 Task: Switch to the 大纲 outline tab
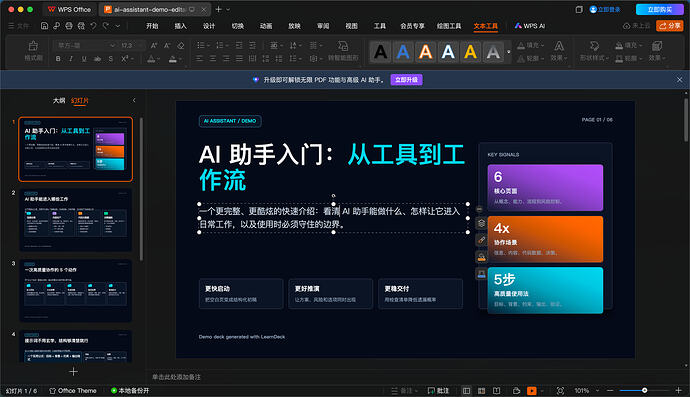tap(59, 100)
